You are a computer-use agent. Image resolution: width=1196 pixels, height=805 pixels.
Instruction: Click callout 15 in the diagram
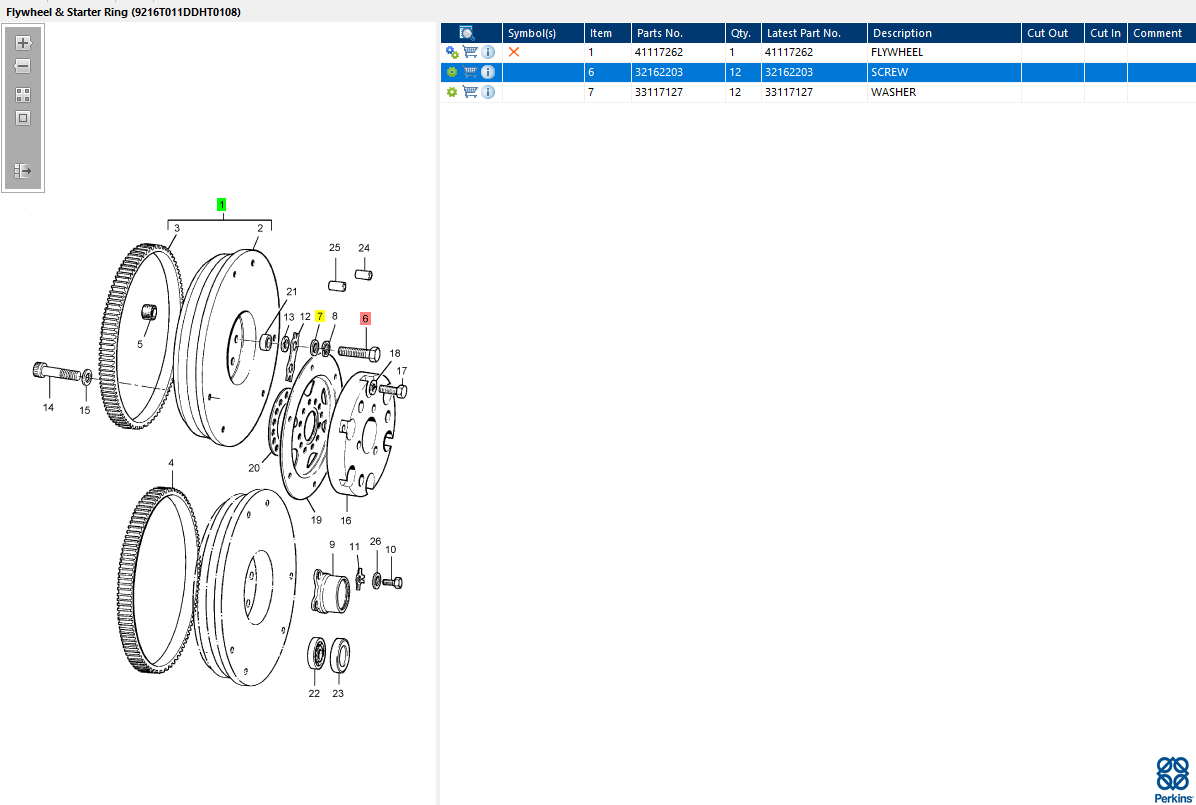(85, 411)
